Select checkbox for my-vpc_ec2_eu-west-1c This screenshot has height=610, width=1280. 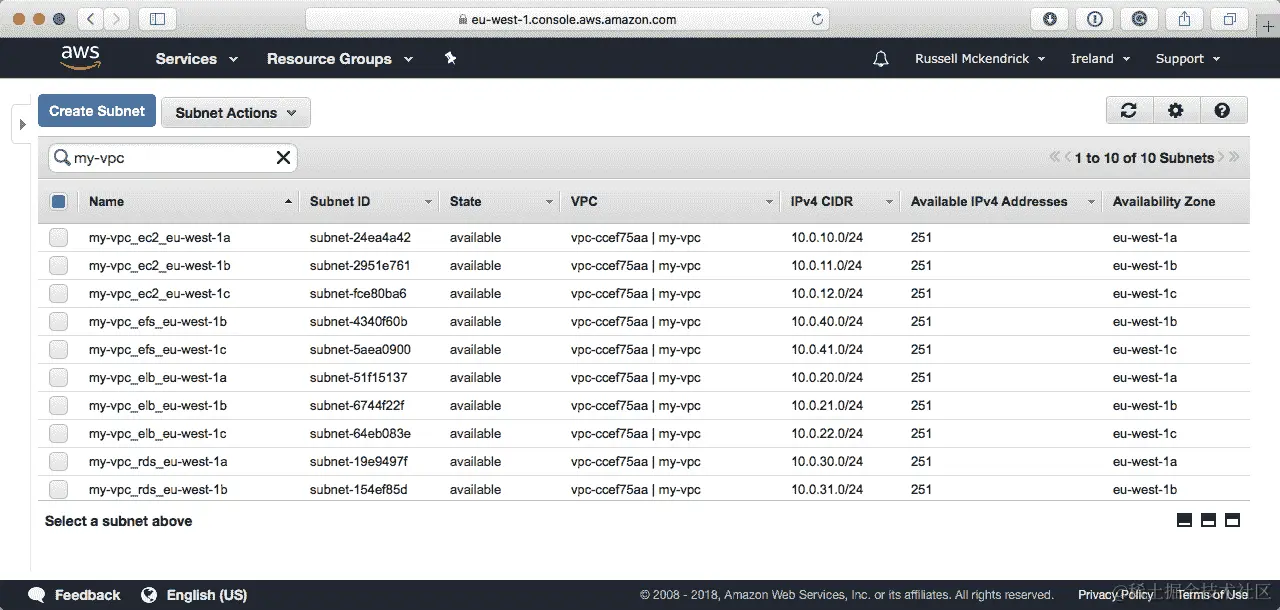click(58, 294)
